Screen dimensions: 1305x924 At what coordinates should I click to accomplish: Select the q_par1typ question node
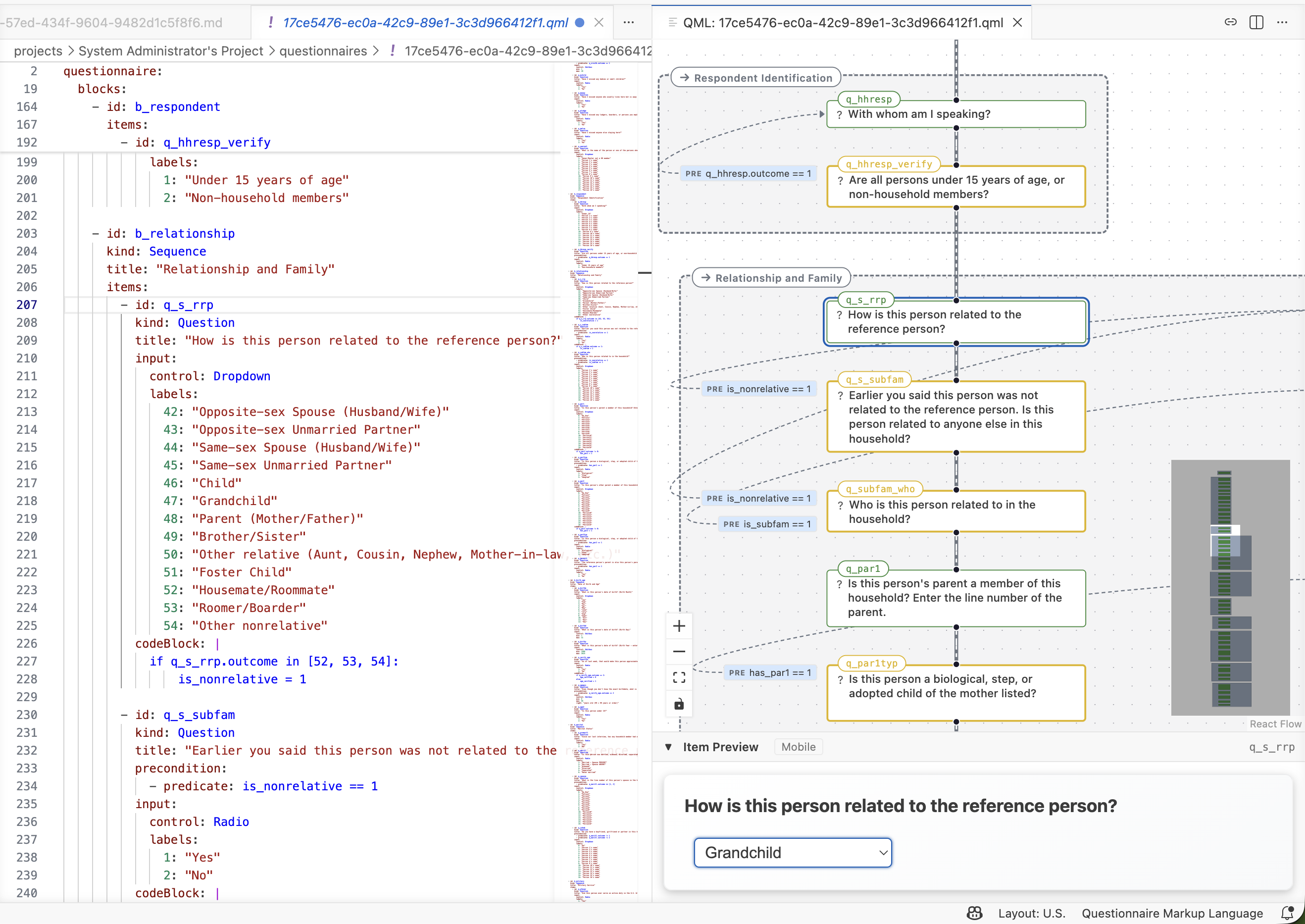[955, 692]
